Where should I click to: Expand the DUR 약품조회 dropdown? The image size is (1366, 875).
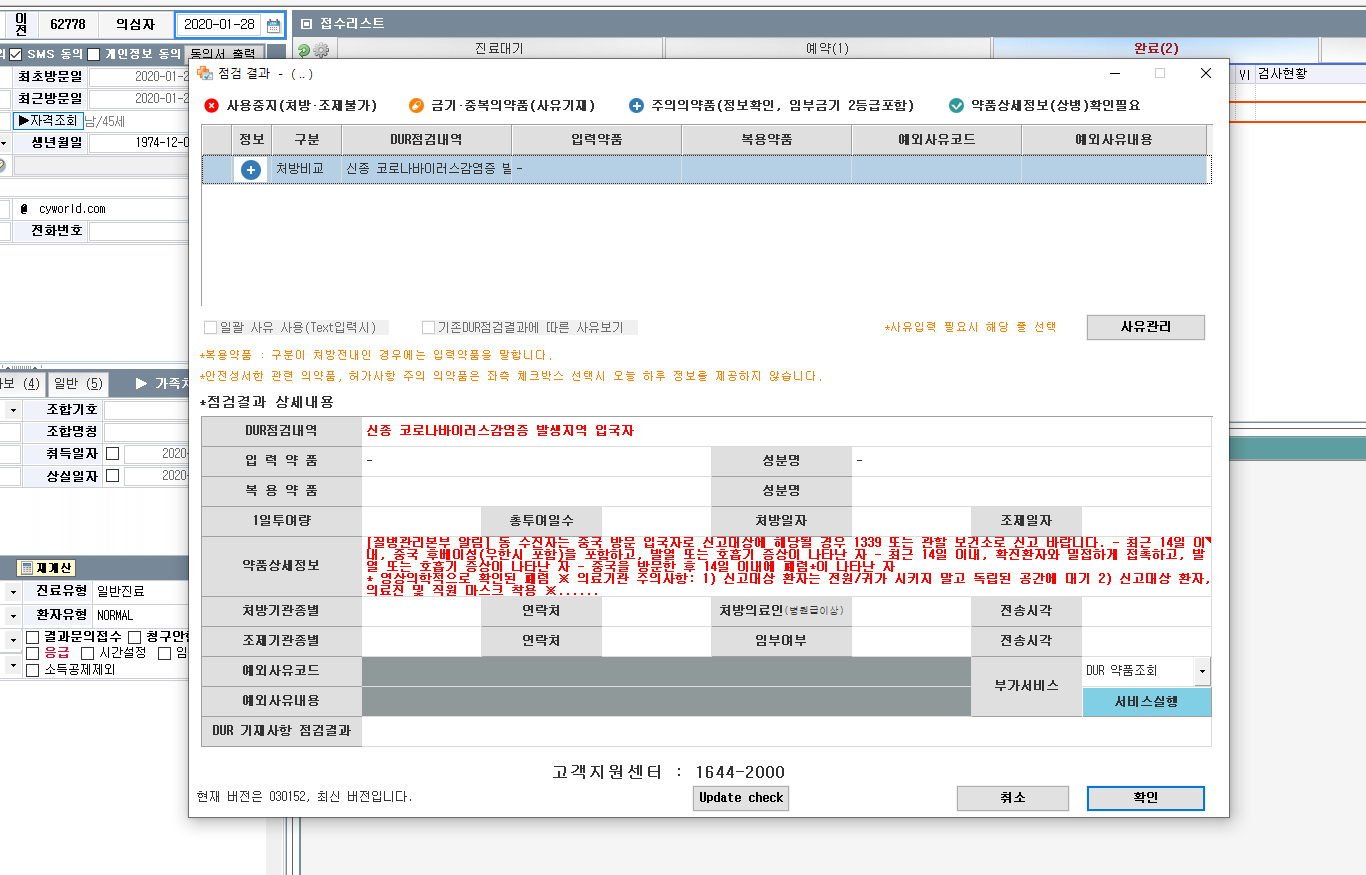coord(1201,671)
